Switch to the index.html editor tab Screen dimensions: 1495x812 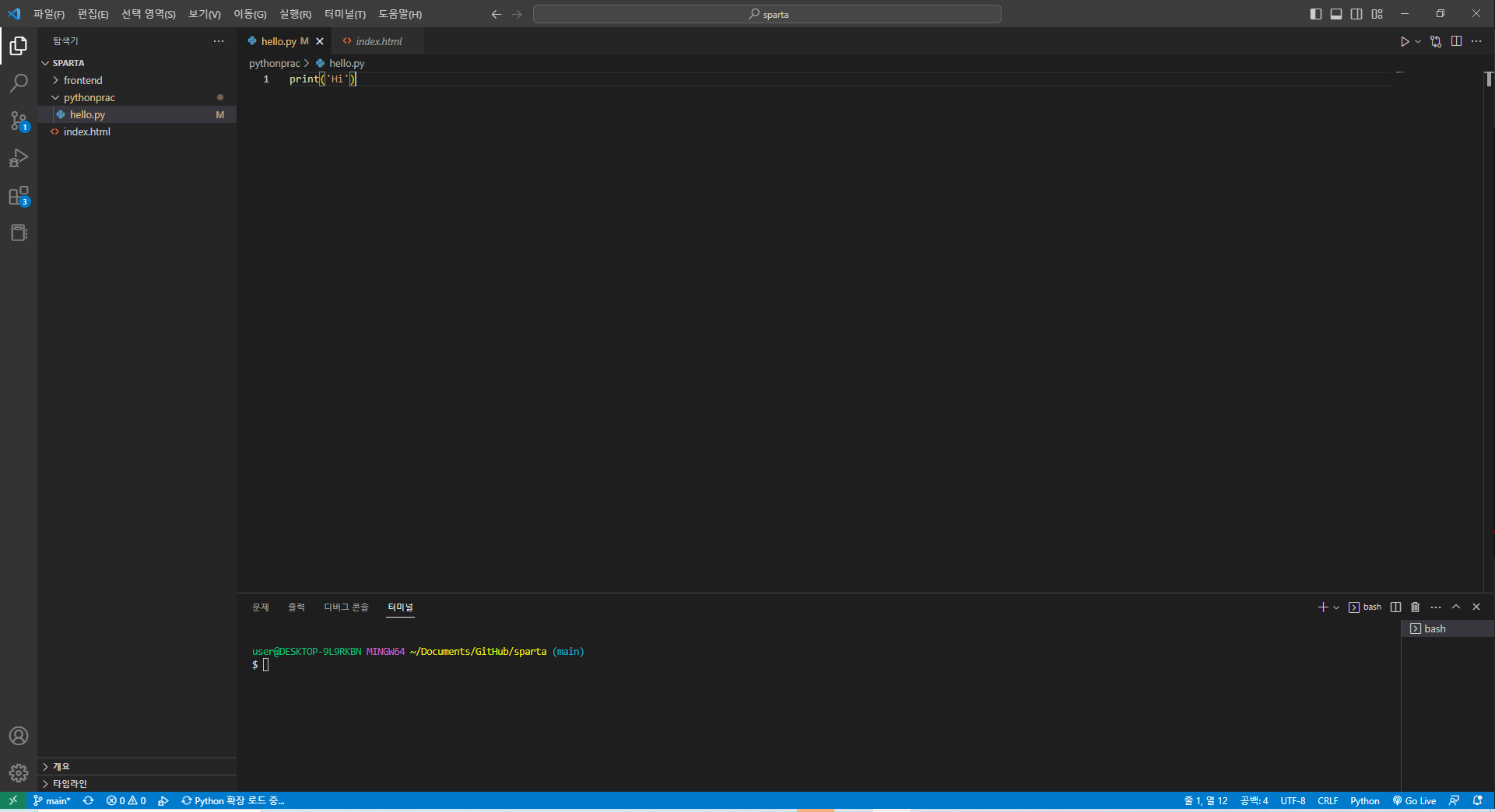click(x=378, y=41)
